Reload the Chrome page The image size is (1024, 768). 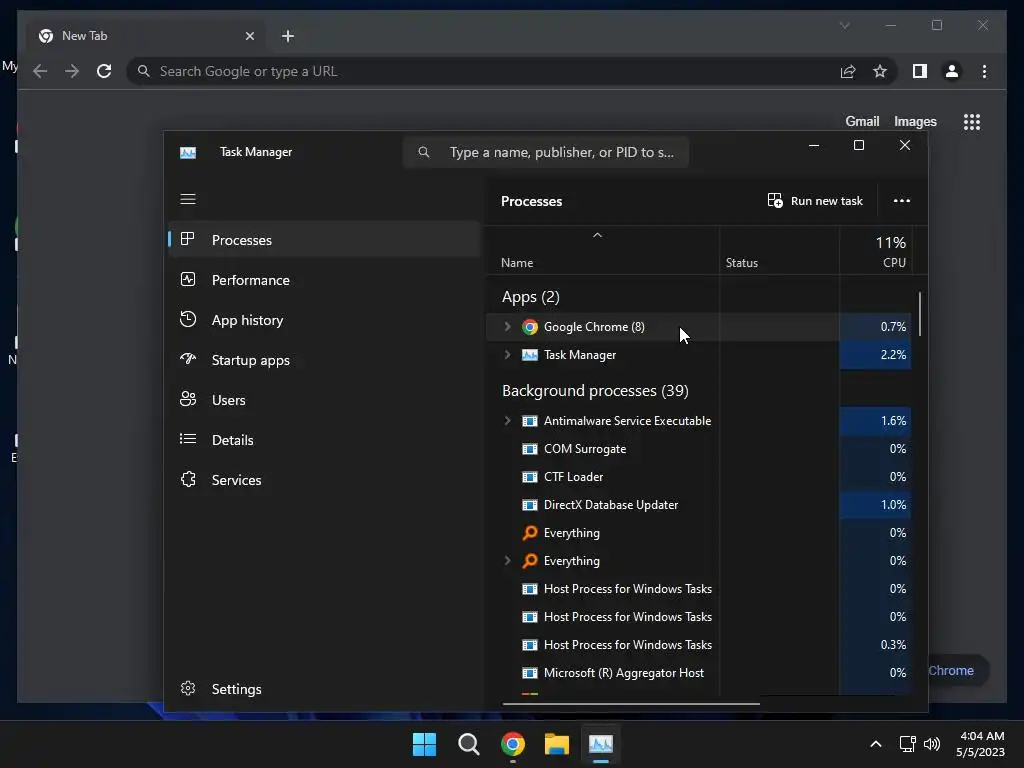104,71
